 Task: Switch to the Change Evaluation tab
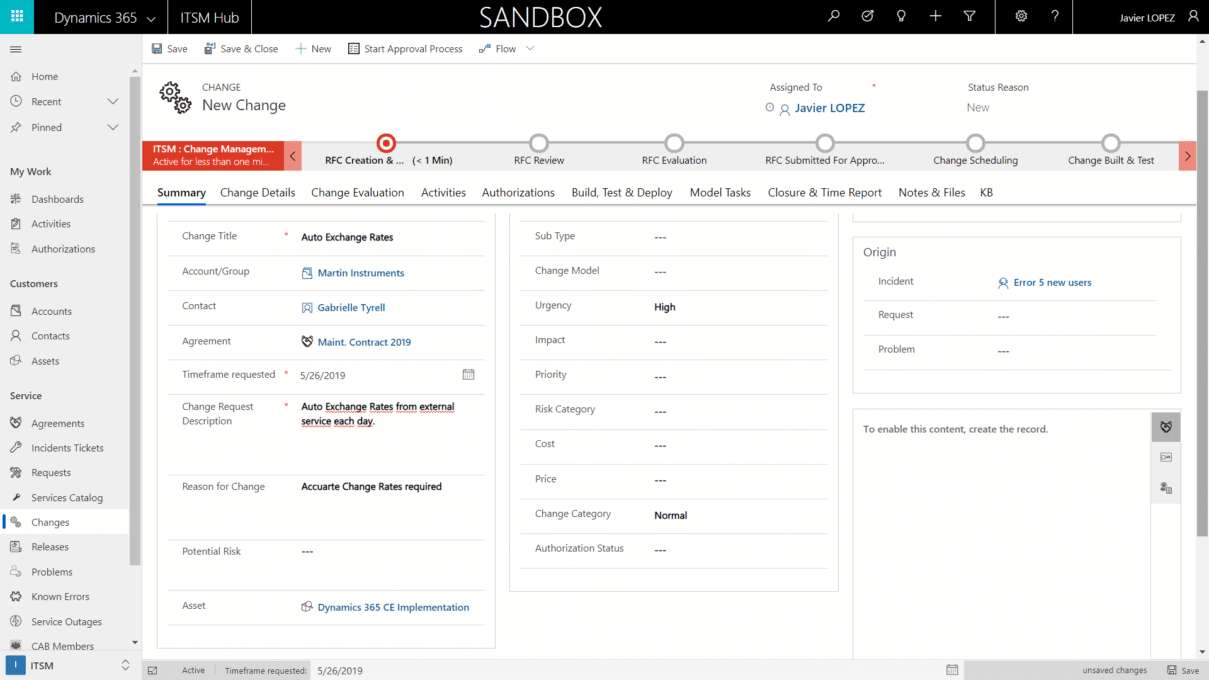click(357, 192)
